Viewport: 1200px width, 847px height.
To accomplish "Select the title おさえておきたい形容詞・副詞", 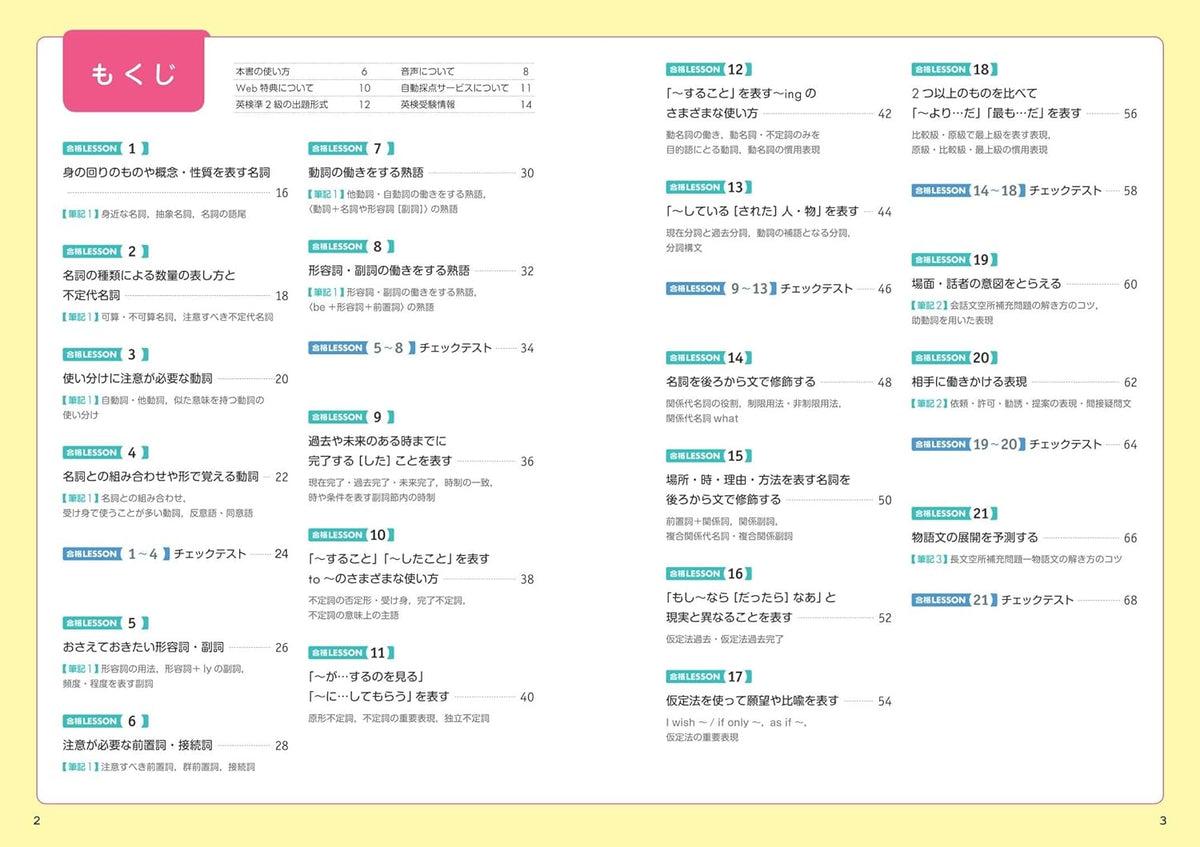I will click(x=143, y=648).
